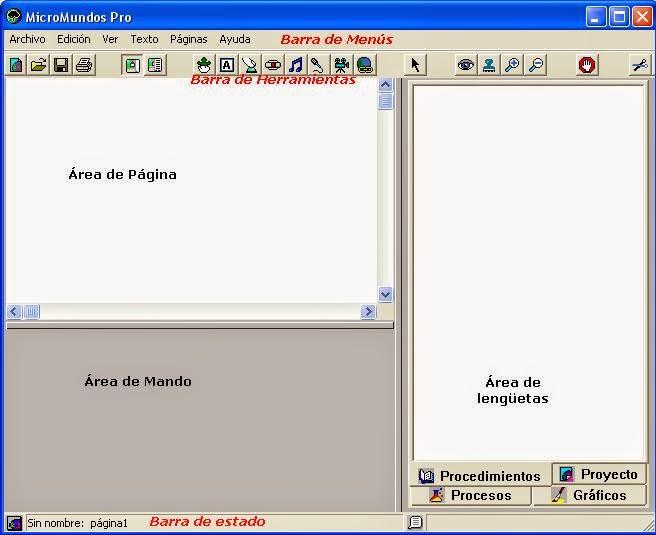Click the page area's vertical scrollbar up arrow

pos(385,85)
